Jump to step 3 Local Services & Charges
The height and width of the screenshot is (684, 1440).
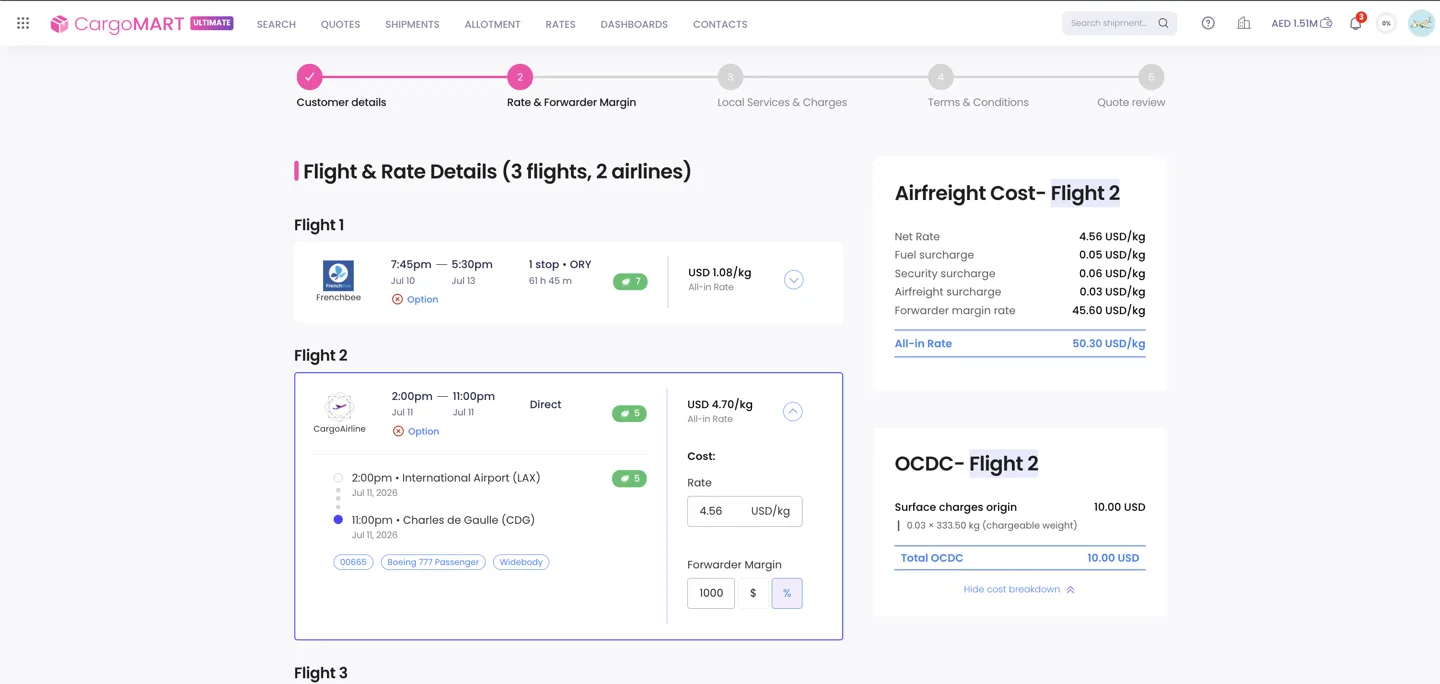pyautogui.click(x=730, y=77)
